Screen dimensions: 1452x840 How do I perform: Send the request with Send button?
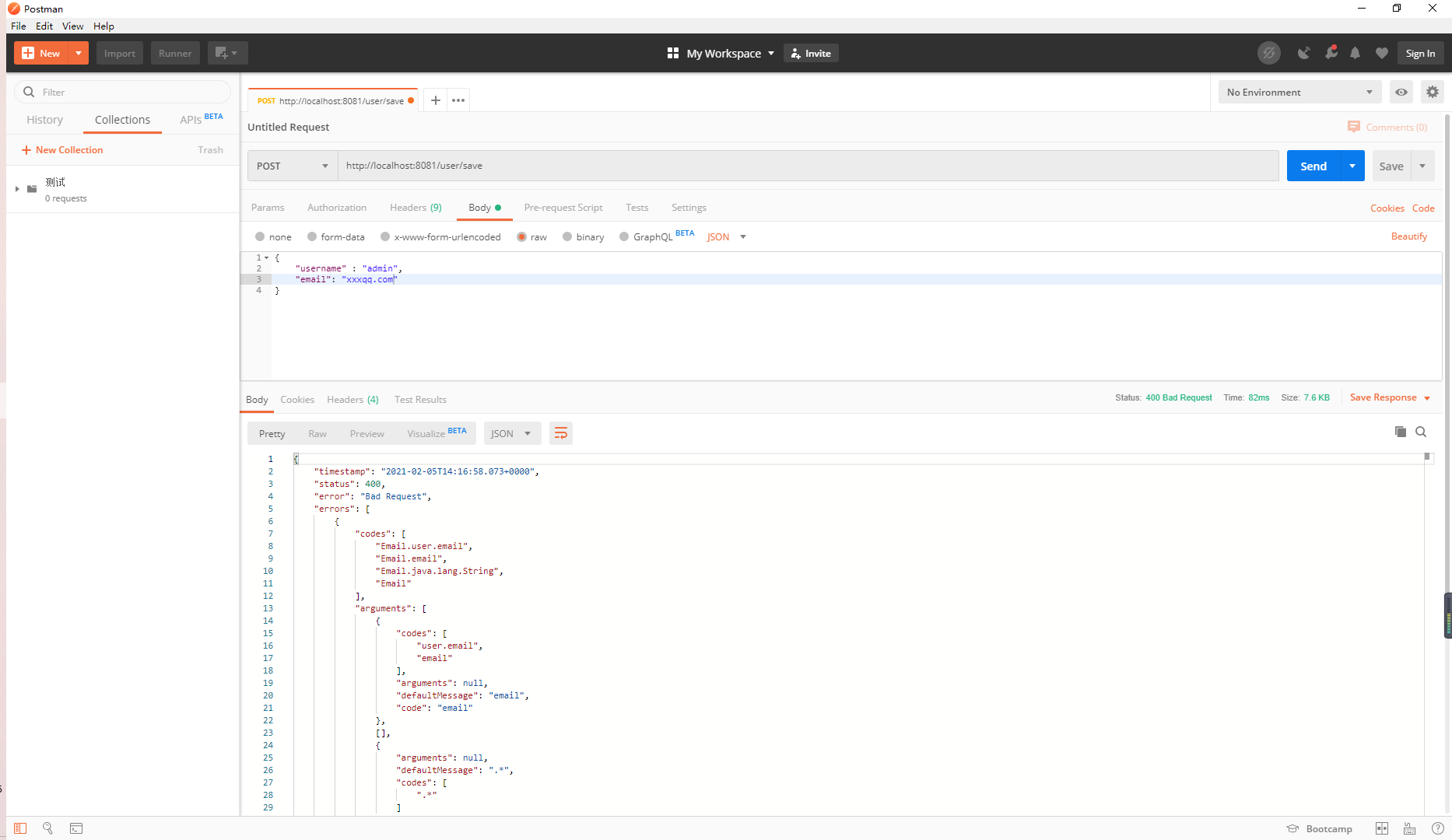click(x=1314, y=166)
